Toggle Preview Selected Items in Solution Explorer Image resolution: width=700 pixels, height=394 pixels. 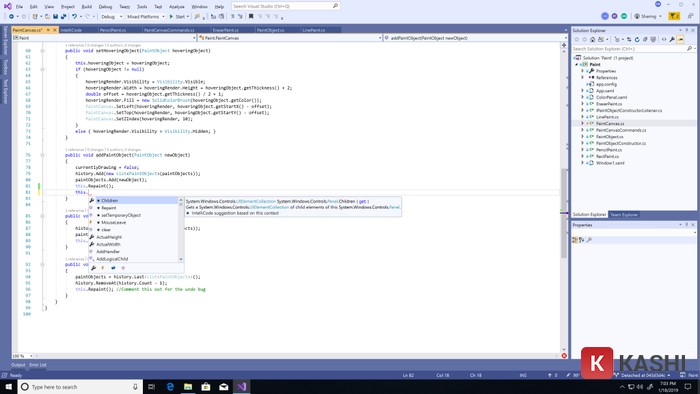tap(680, 39)
